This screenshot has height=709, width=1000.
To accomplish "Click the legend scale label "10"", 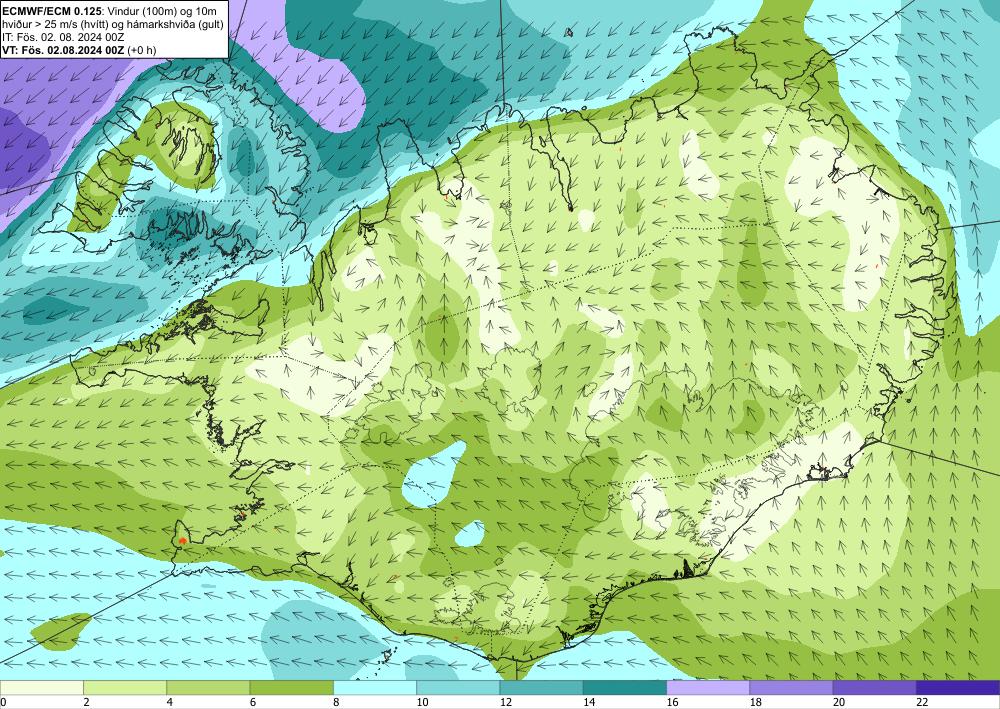I will [x=422, y=703].
